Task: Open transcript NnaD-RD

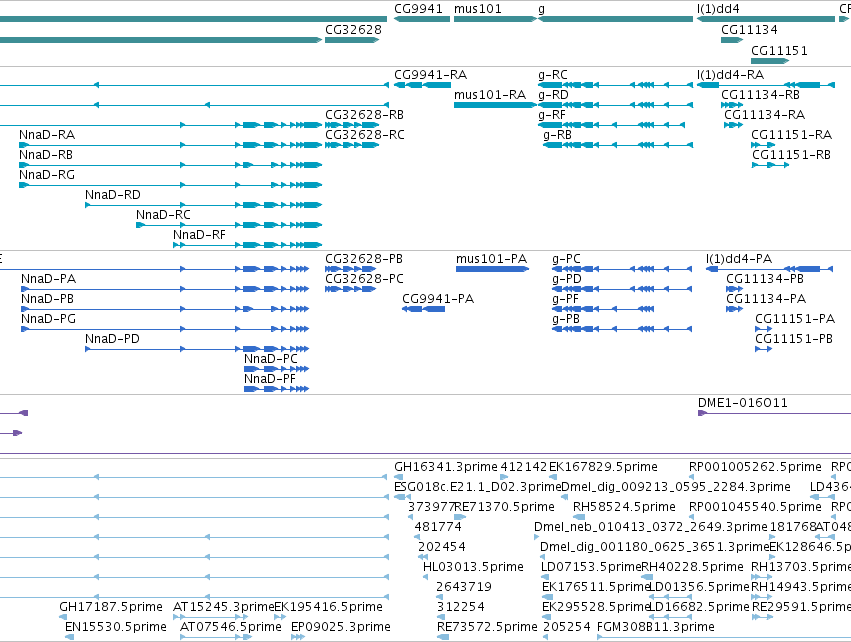Action: pos(113,195)
